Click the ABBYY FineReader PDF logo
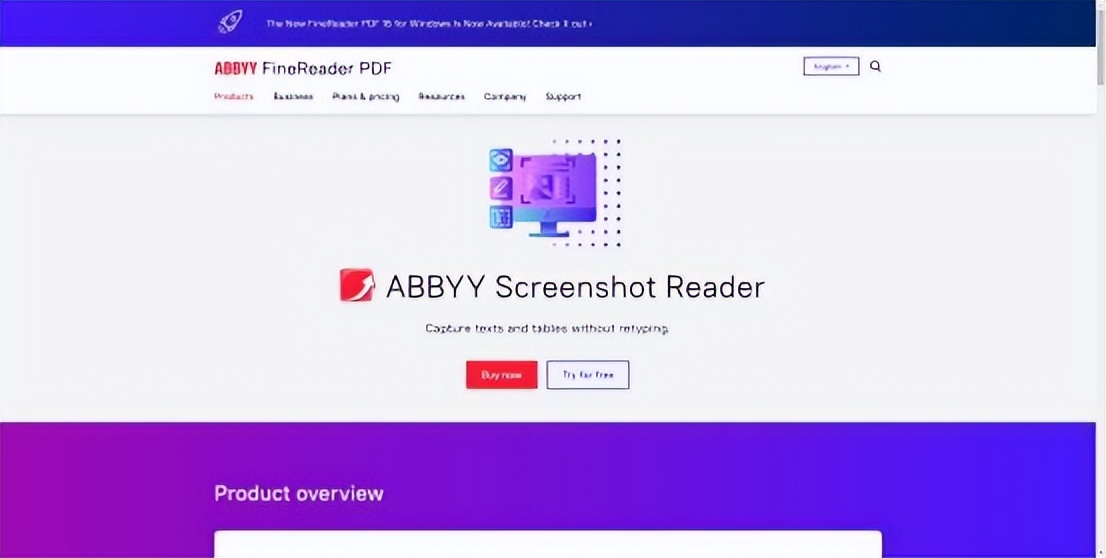The height and width of the screenshot is (558, 1106). tap(302, 68)
